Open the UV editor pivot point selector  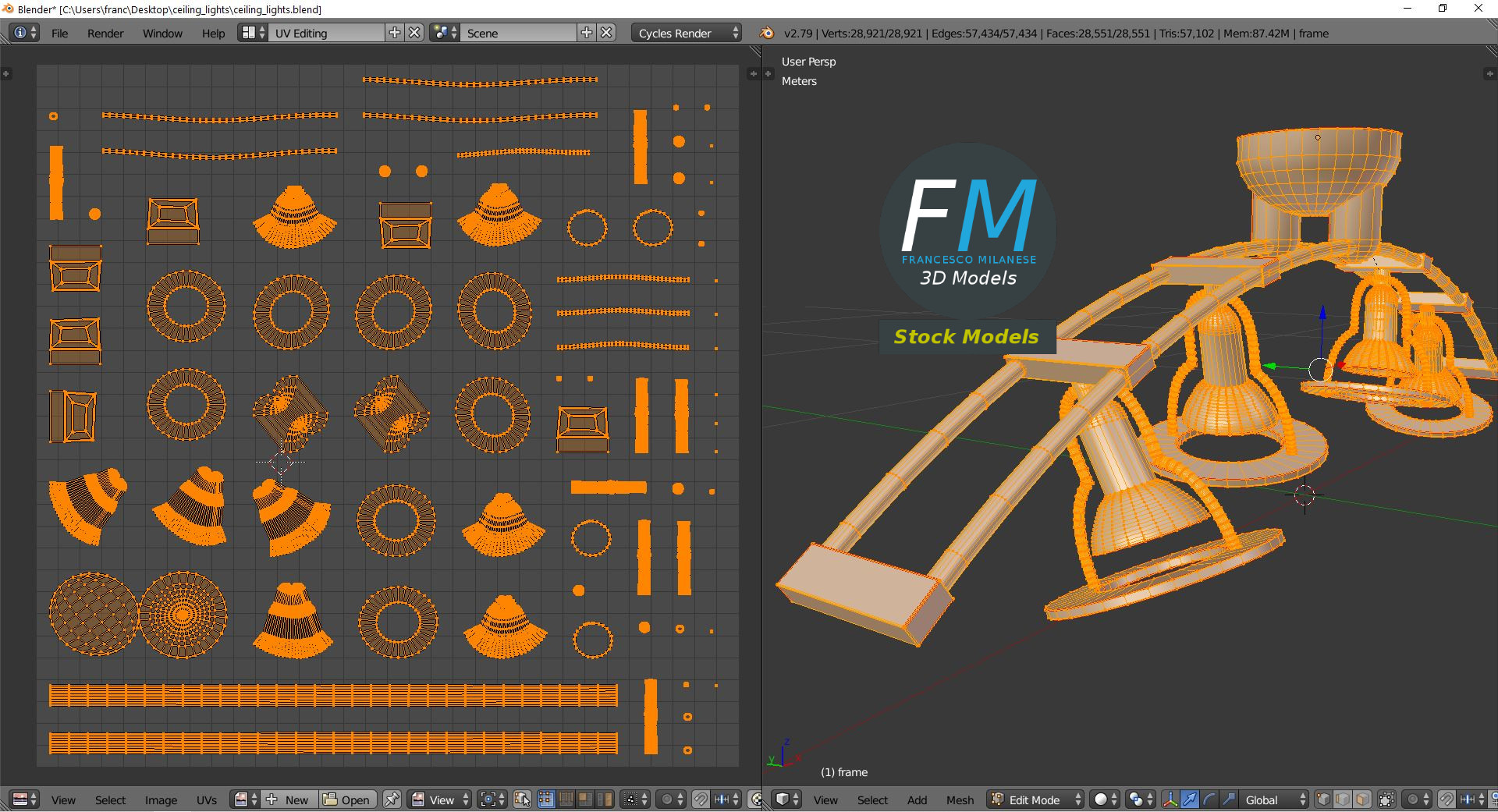click(492, 800)
